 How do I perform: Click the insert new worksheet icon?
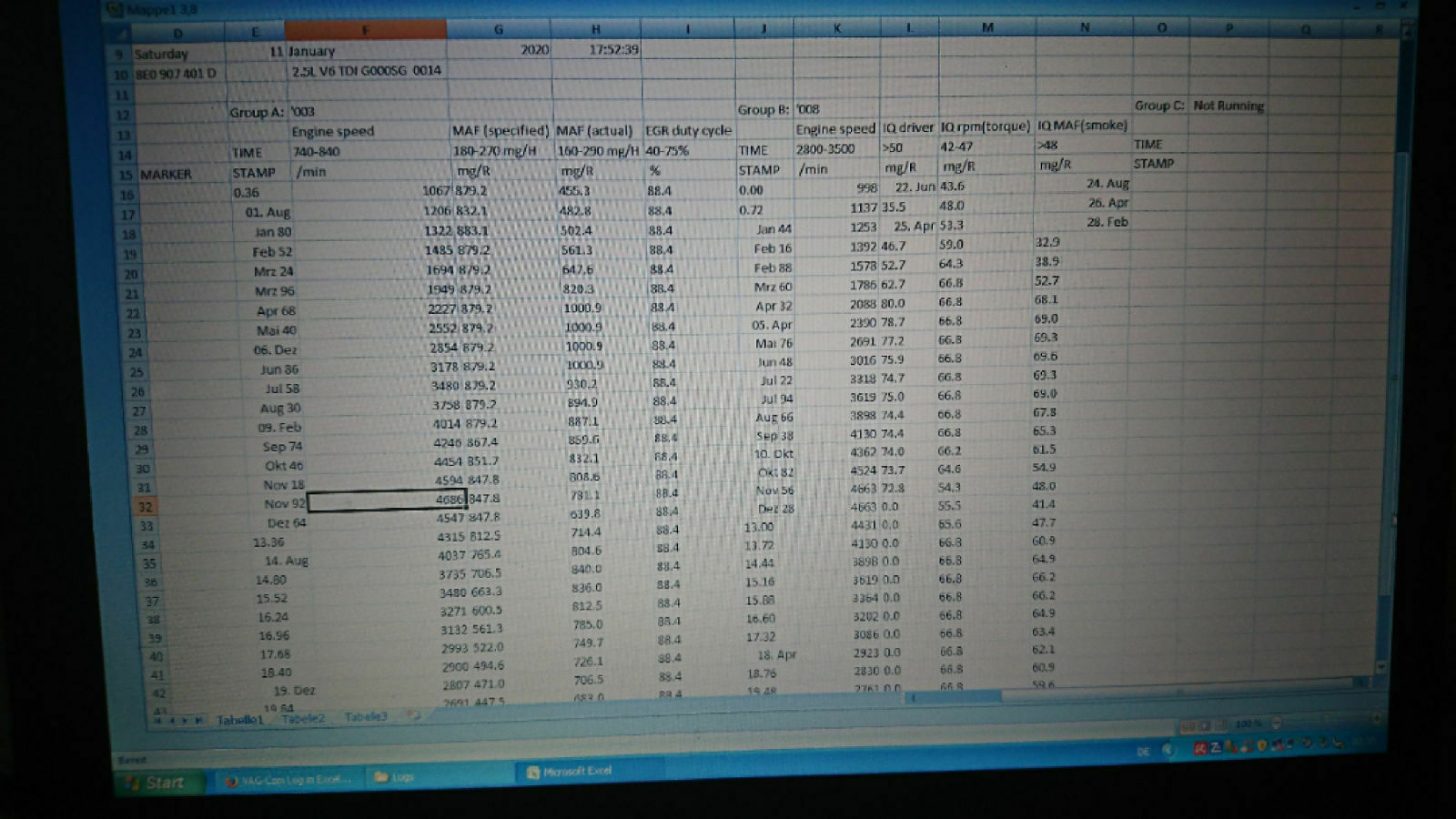pyautogui.click(x=412, y=715)
